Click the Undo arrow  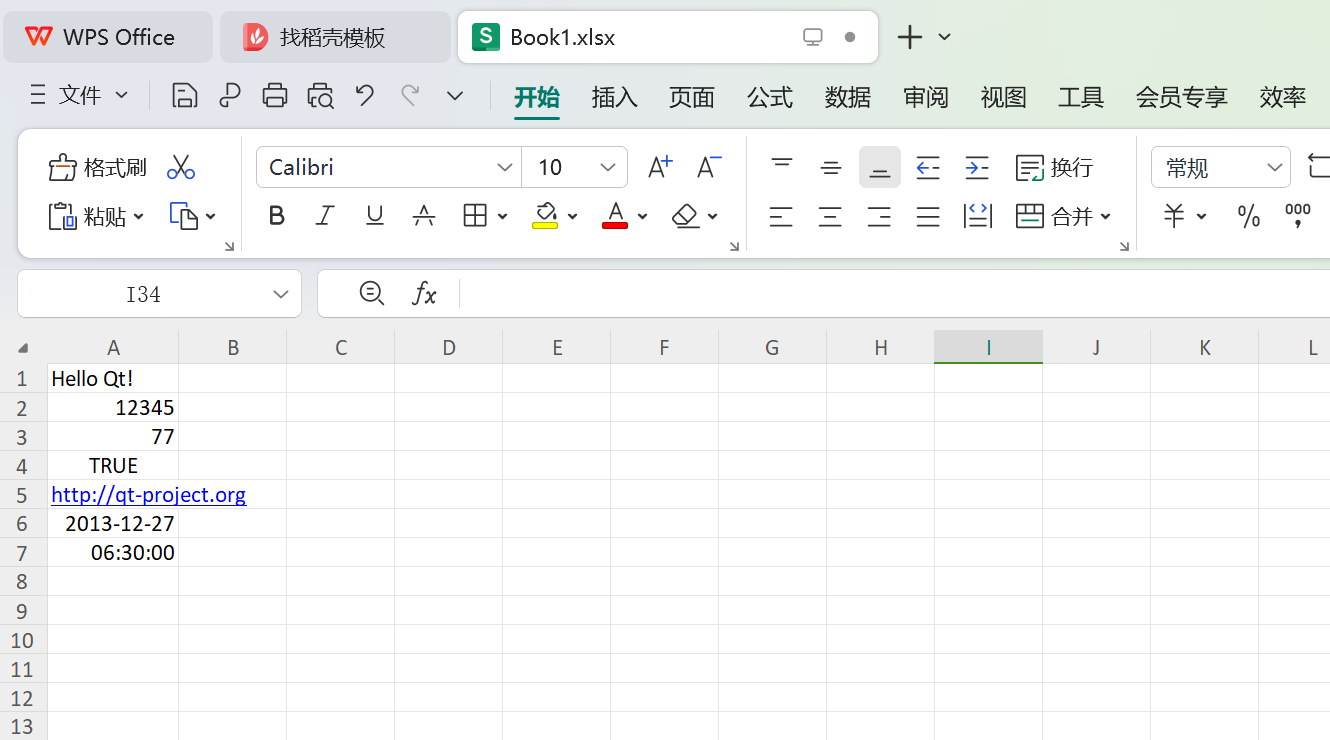tap(365, 95)
